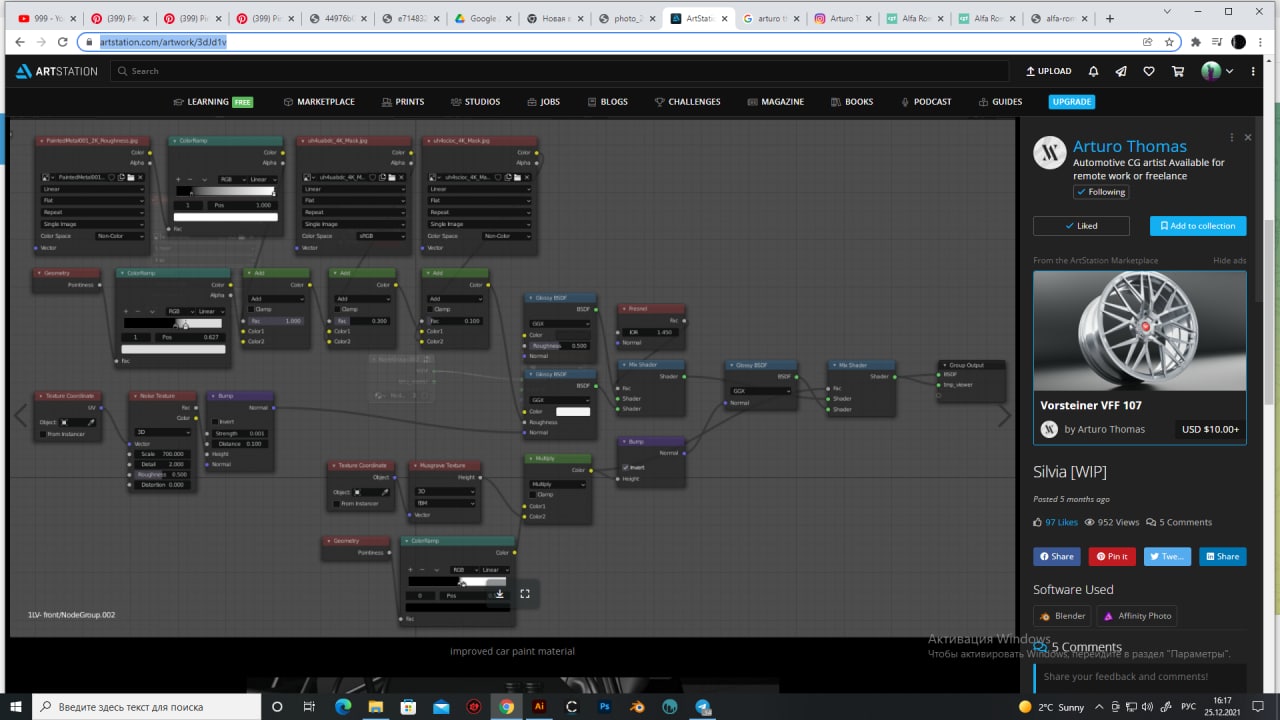View the artwork image in fullscreen
This screenshot has height=720, width=1280.
[525, 594]
